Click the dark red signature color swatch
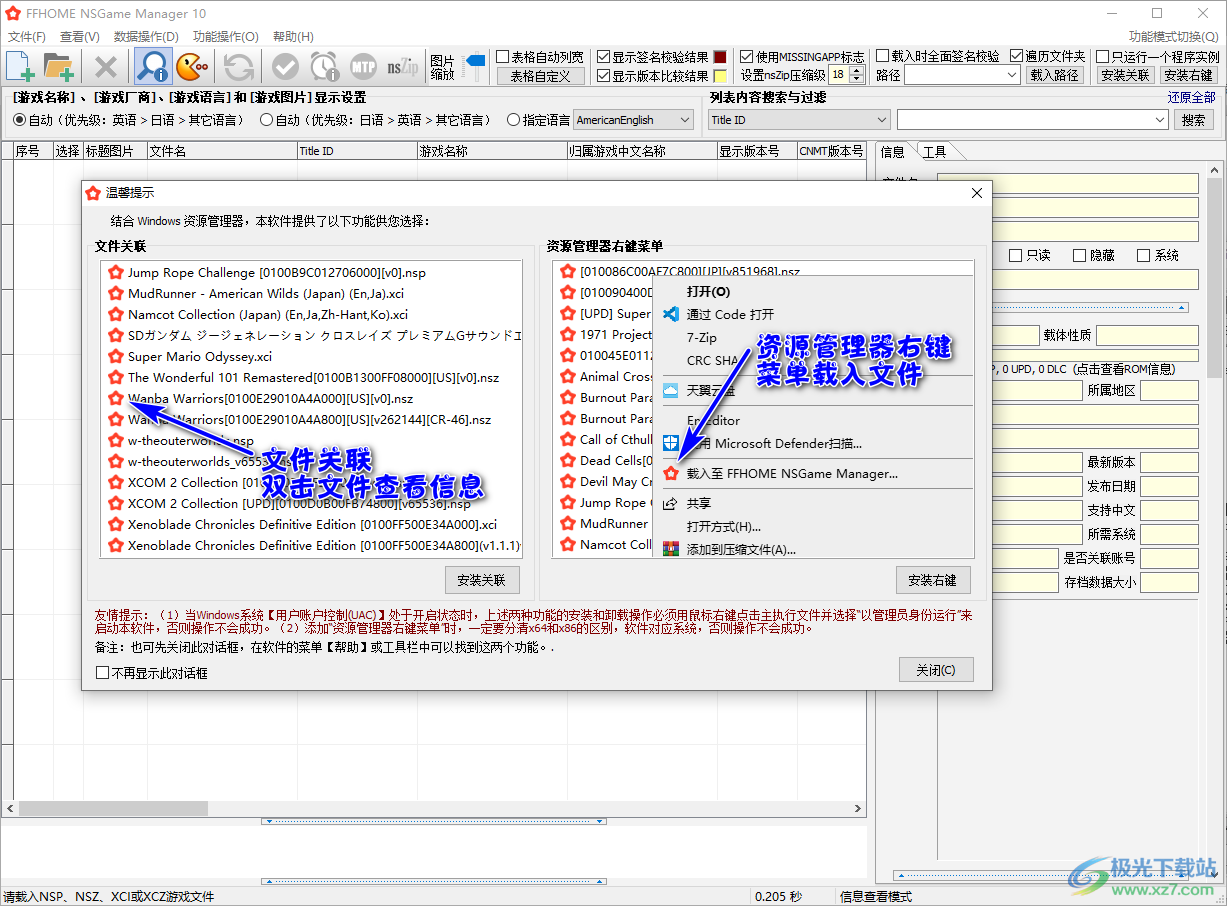The width and height of the screenshot is (1227, 906). coord(720,57)
